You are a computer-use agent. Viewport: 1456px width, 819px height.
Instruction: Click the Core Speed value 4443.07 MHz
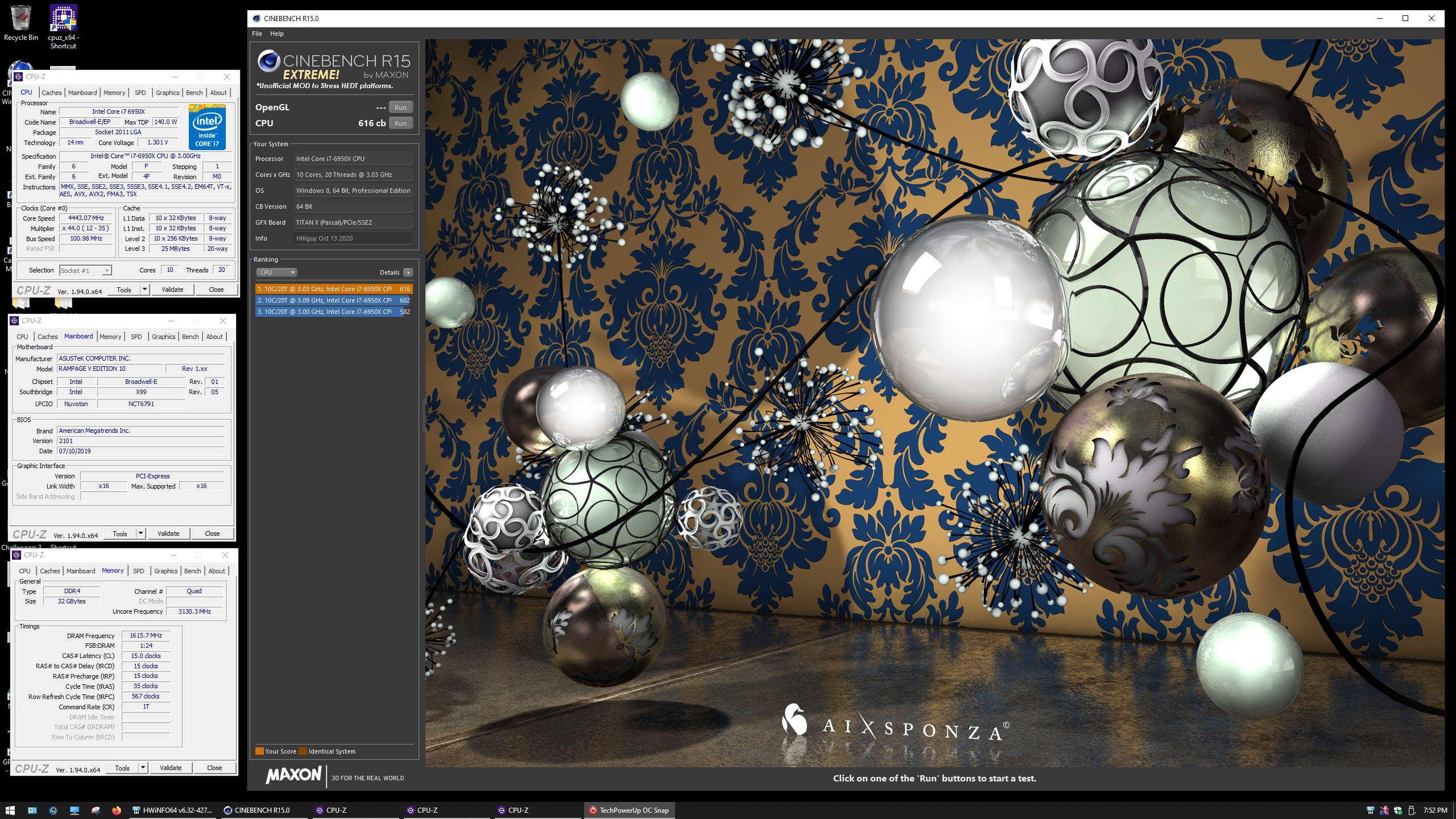tap(86, 218)
